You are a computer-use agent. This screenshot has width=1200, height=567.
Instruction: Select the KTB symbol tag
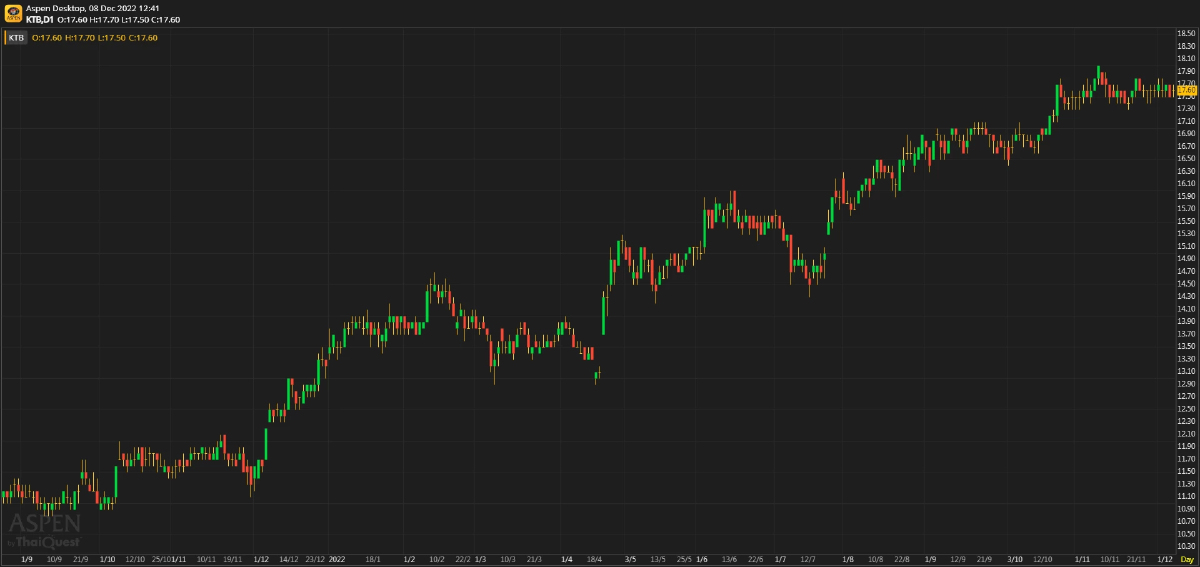(x=16, y=38)
